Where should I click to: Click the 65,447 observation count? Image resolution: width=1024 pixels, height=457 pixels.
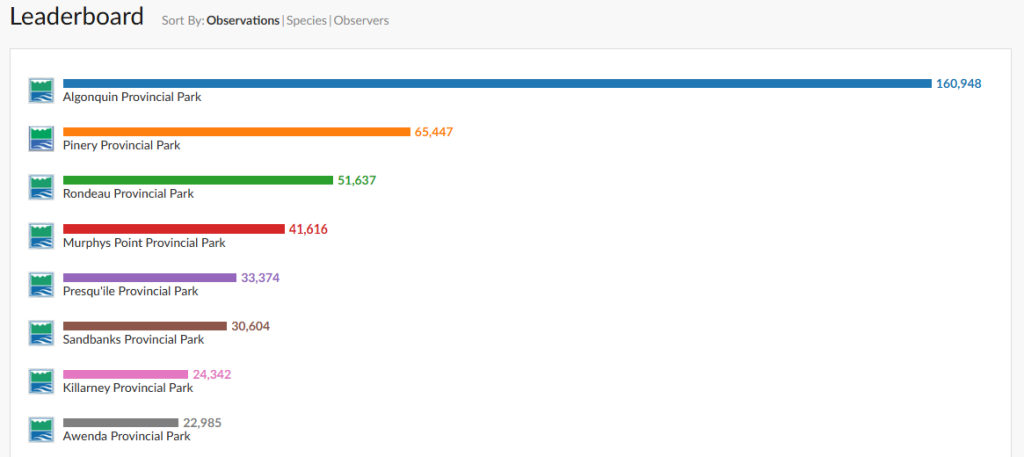click(434, 132)
